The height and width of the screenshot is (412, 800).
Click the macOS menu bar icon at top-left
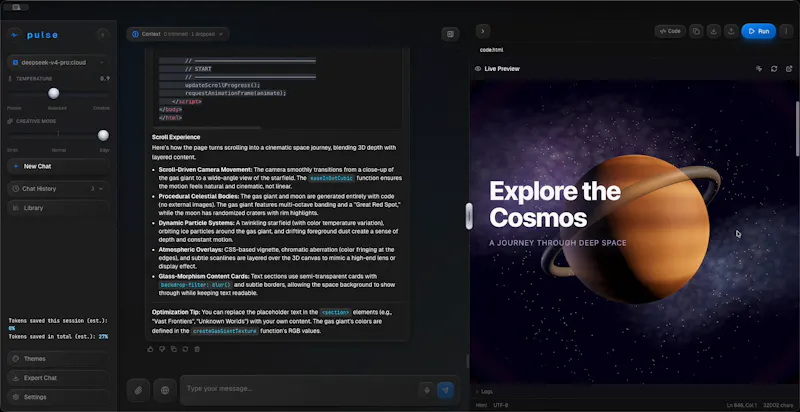16,7
